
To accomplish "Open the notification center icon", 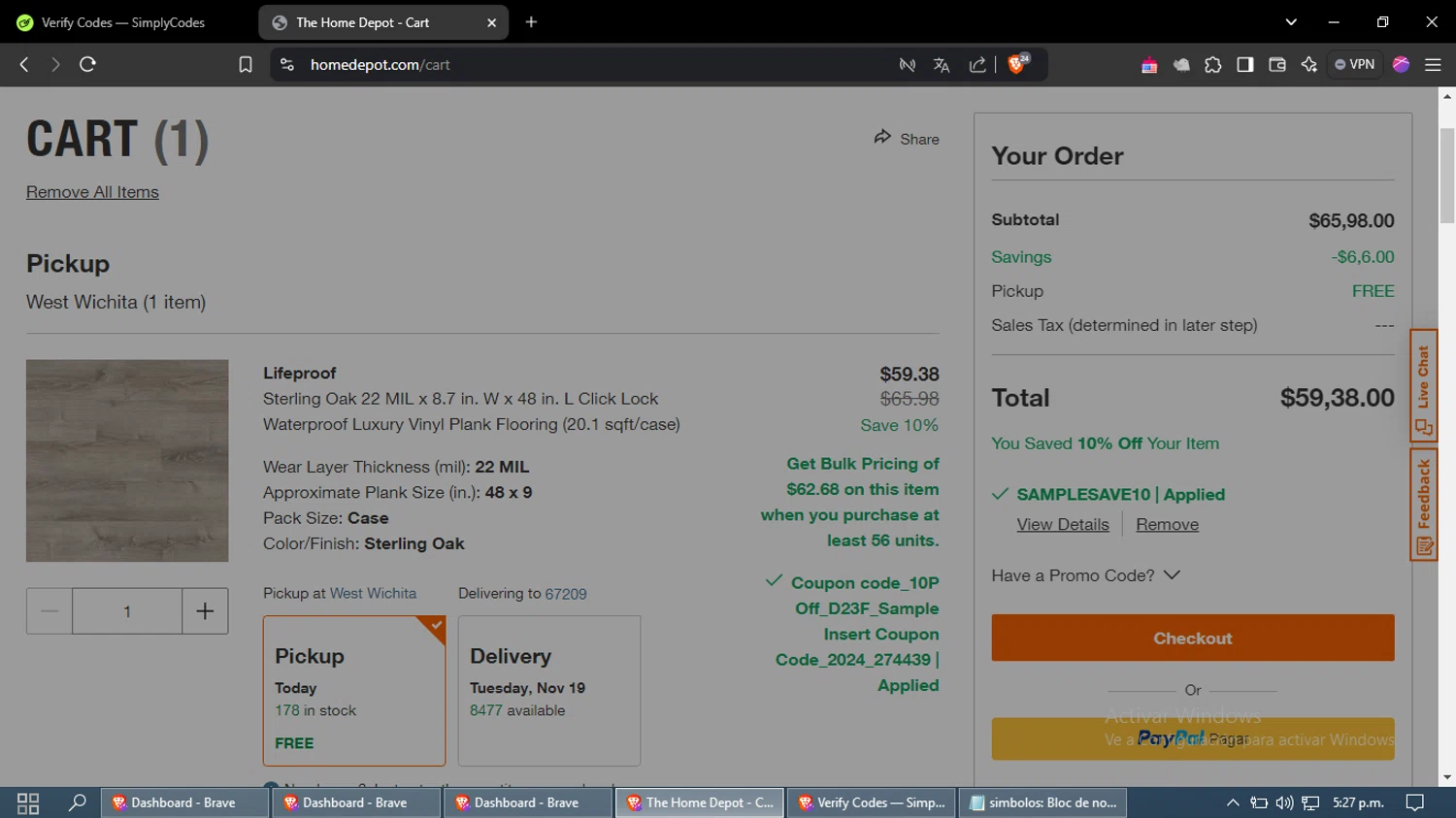I will point(1415,803).
